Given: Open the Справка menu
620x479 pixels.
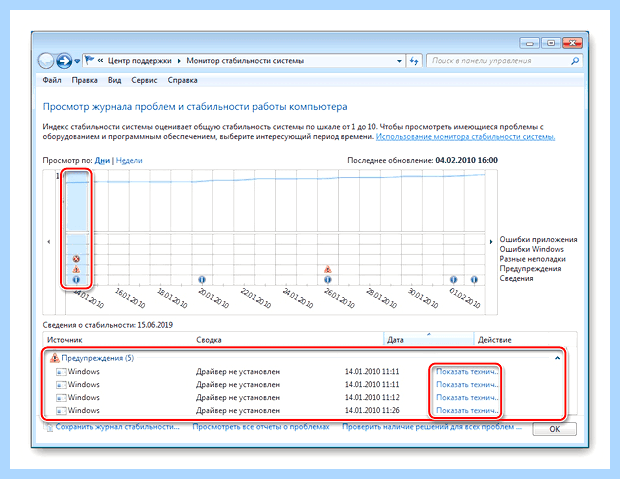Looking at the screenshot, I should [x=182, y=80].
